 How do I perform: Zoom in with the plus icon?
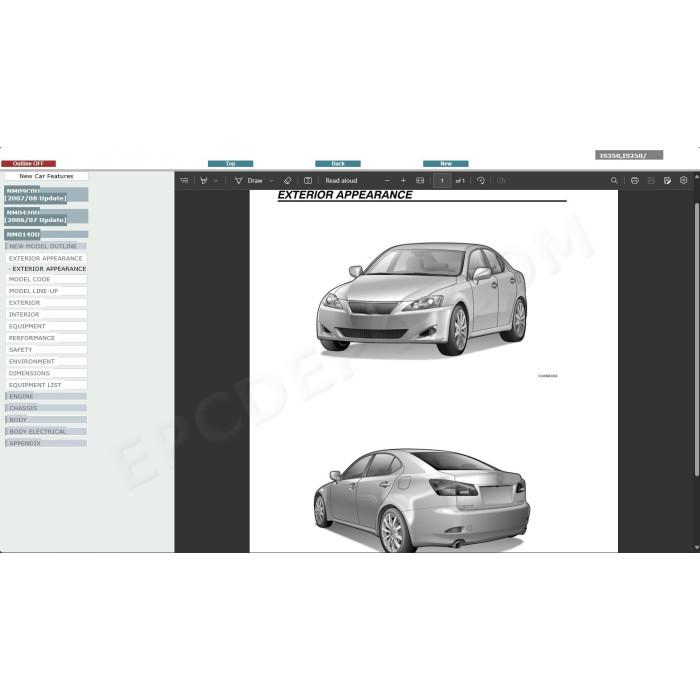(x=403, y=180)
